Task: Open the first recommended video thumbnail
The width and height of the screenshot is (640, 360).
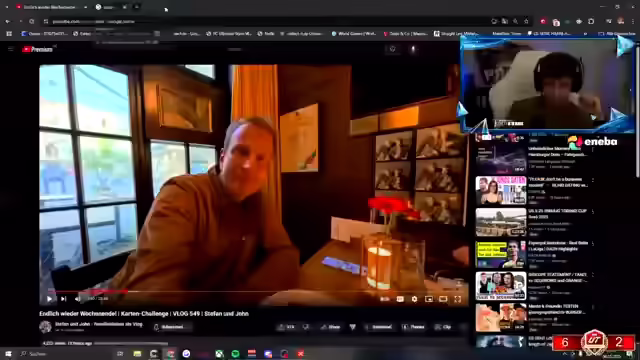Action: tap(501, 159)
